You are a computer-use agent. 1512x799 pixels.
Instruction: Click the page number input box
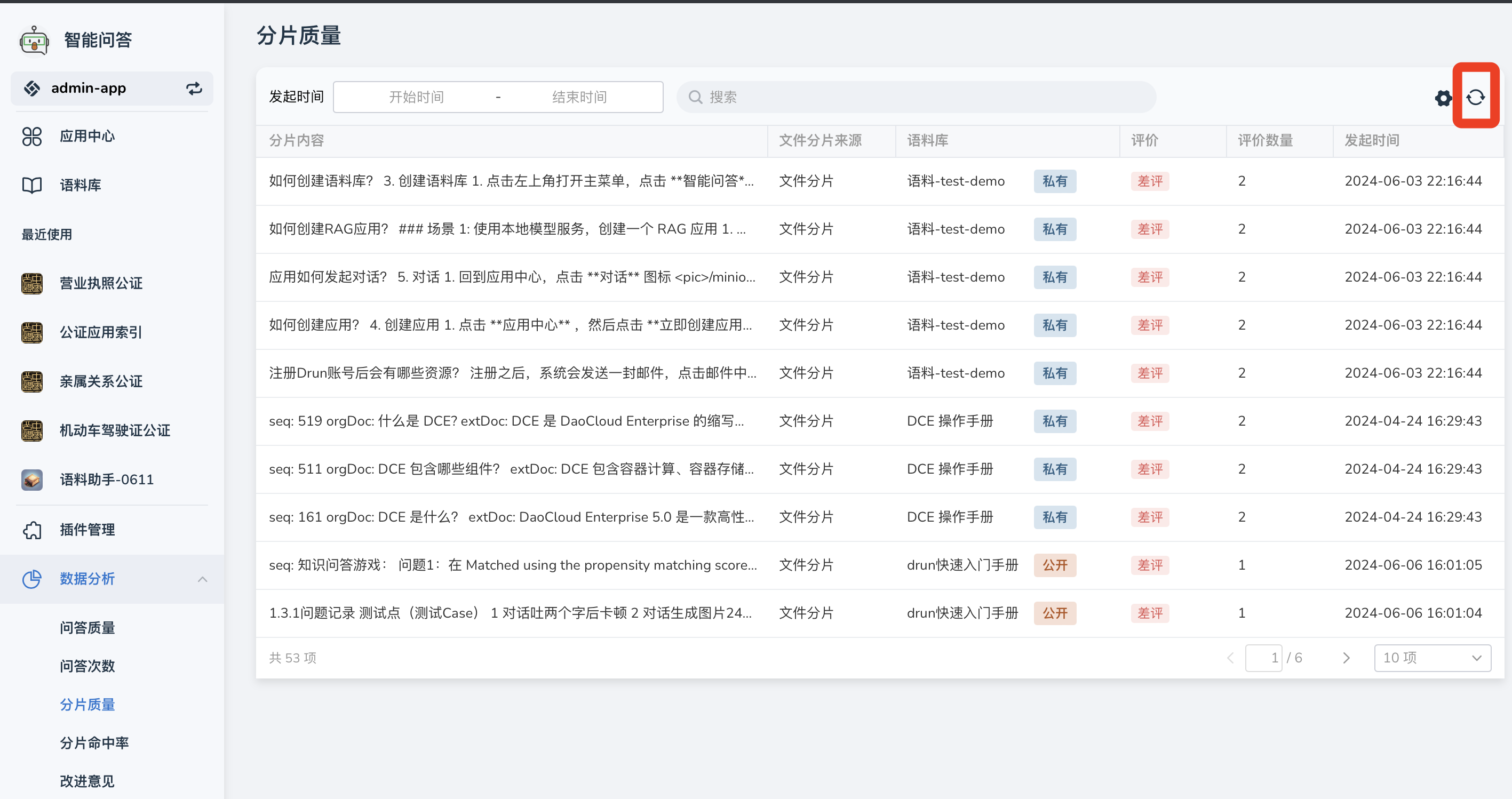pos(1263,658)
